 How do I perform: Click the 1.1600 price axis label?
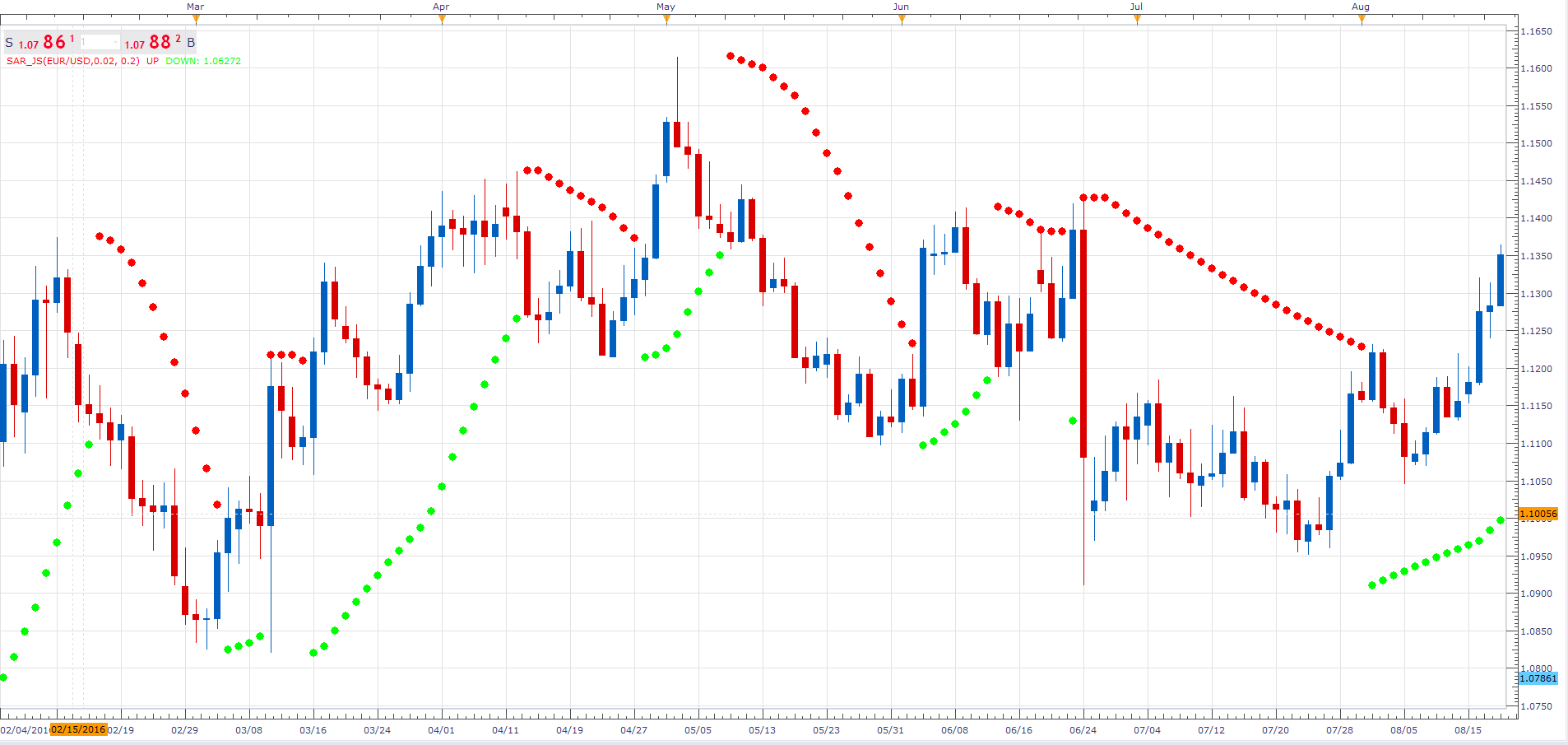coord(1536,68)
